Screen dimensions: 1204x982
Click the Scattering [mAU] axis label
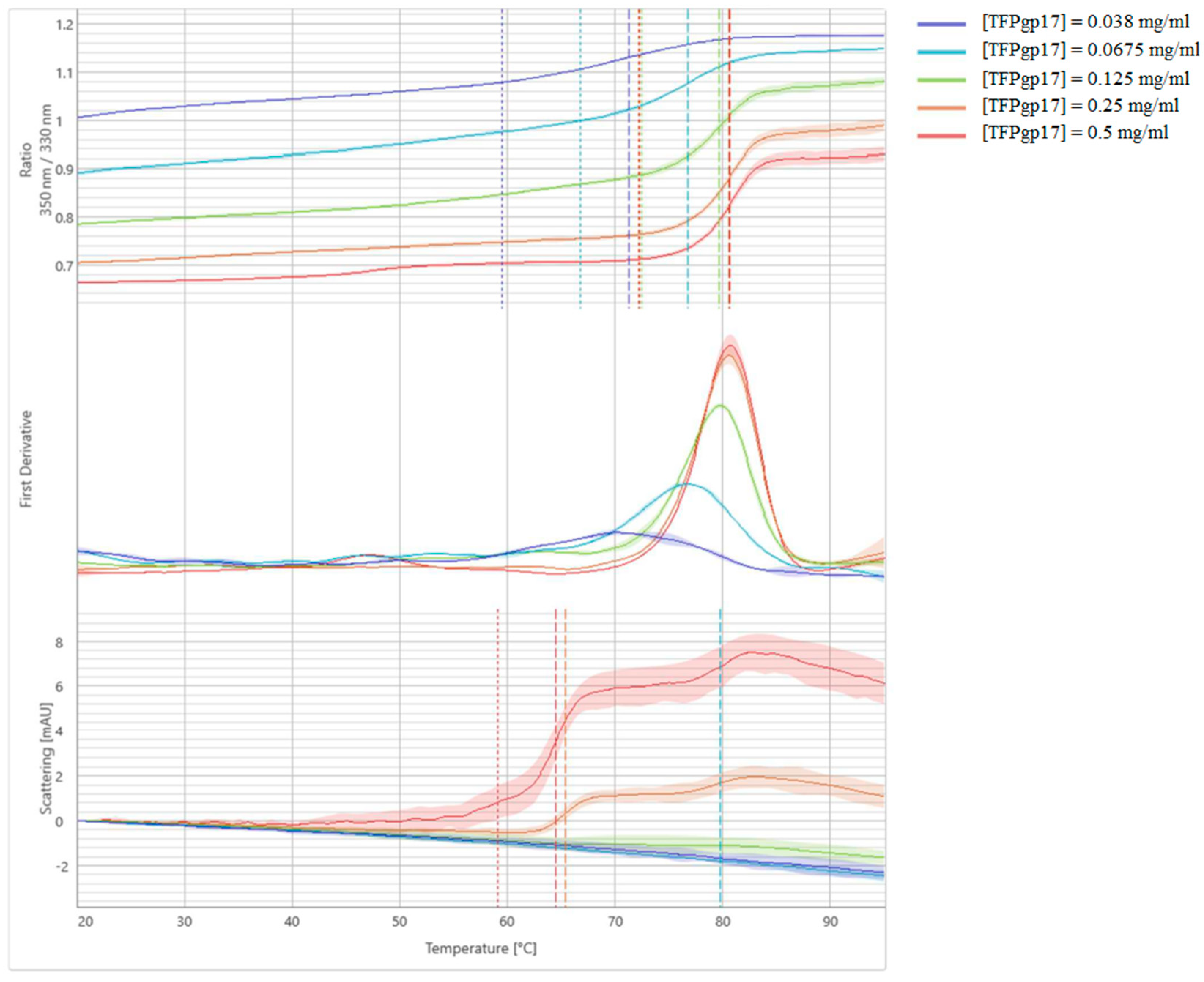coord(47,759)
